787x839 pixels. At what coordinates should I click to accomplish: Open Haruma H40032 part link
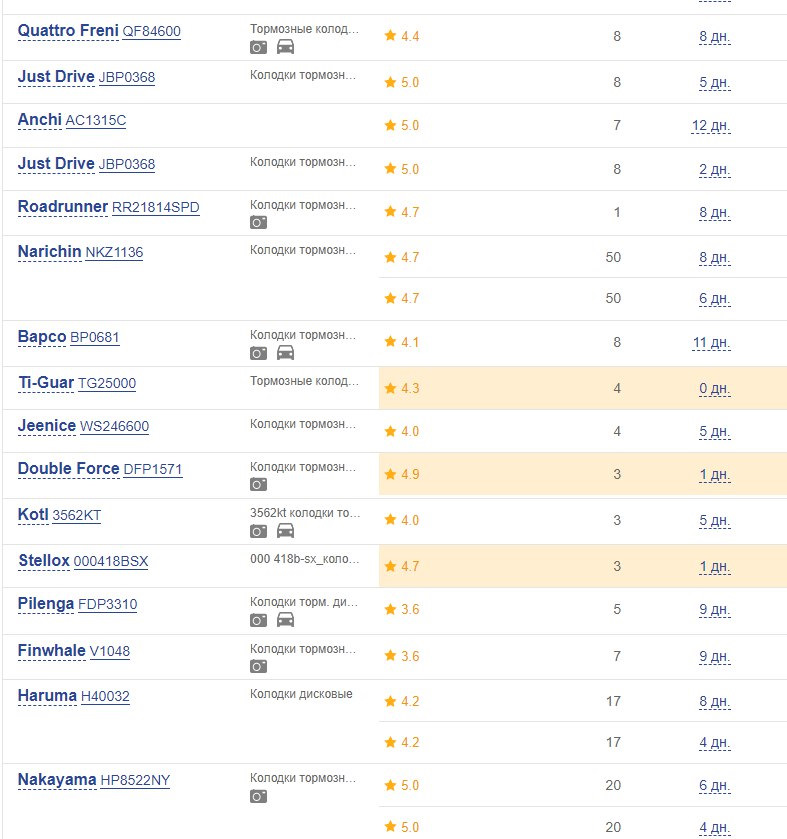pyautogui.click(x=73, y=696)
